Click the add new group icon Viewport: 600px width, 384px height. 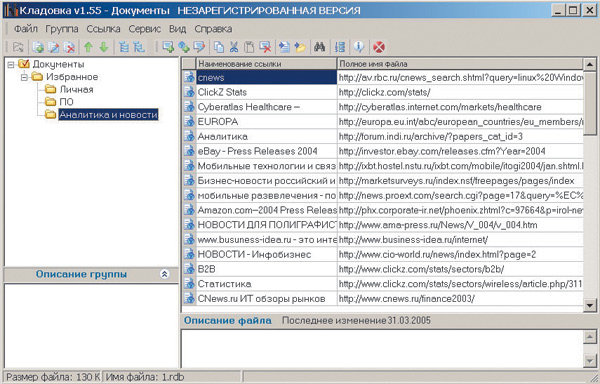[x=38, y=47]
